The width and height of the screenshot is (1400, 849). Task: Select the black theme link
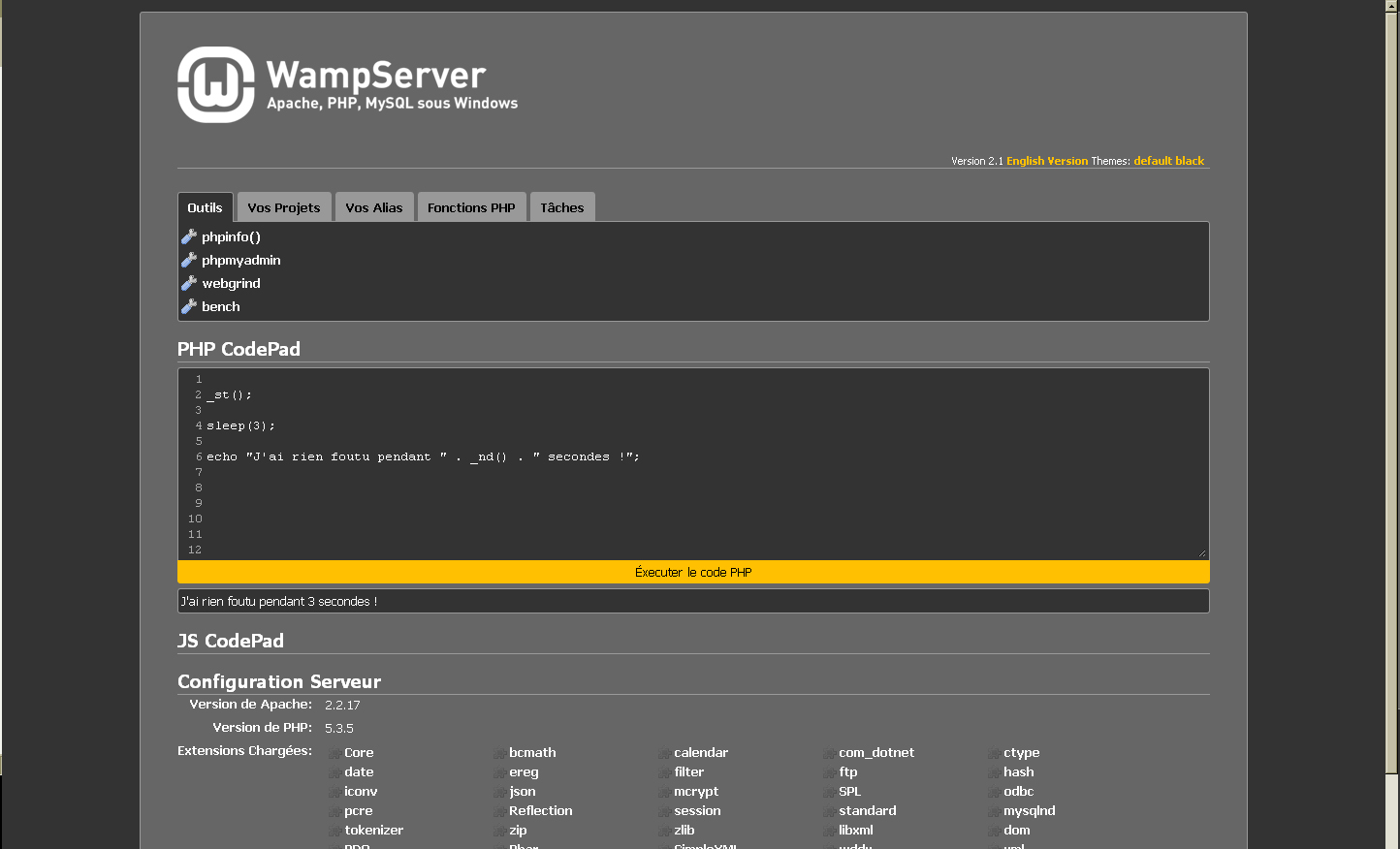(1190, 161)
